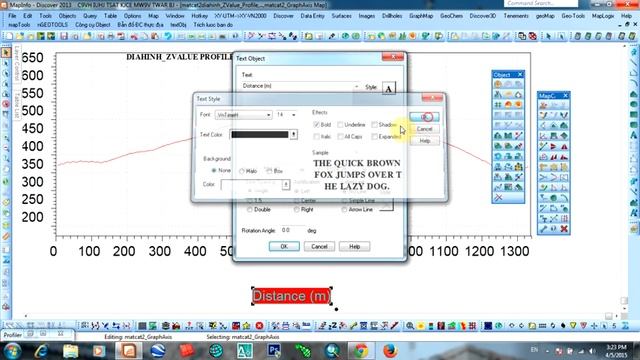Viewport: 640px width, 360px height.
Task: Click the Save floppy icon in top toolbar
Action: (x=64, y=36)
